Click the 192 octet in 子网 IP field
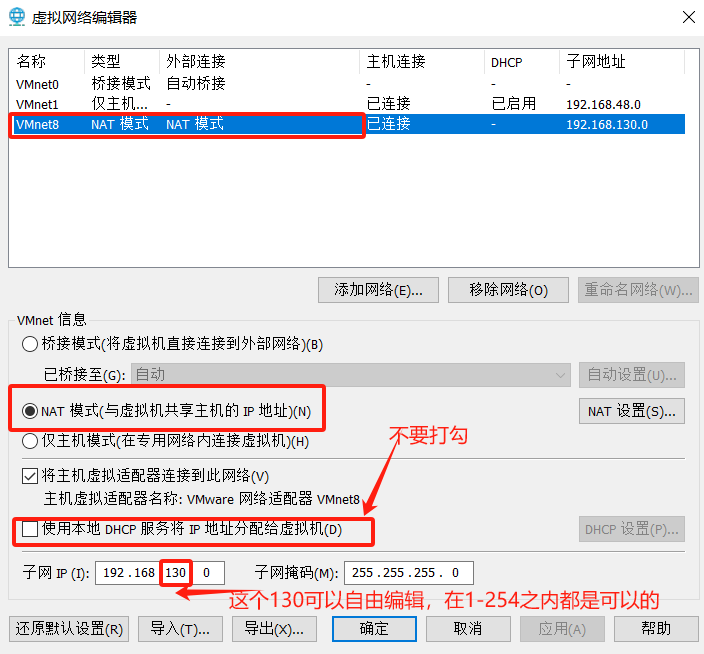 [x=113, y=573]
